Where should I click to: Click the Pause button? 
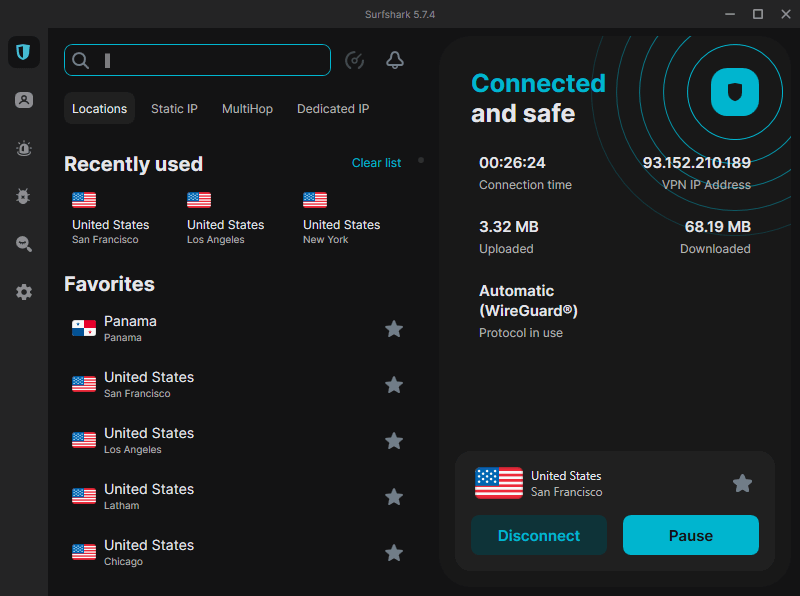(x=691, y=535)
